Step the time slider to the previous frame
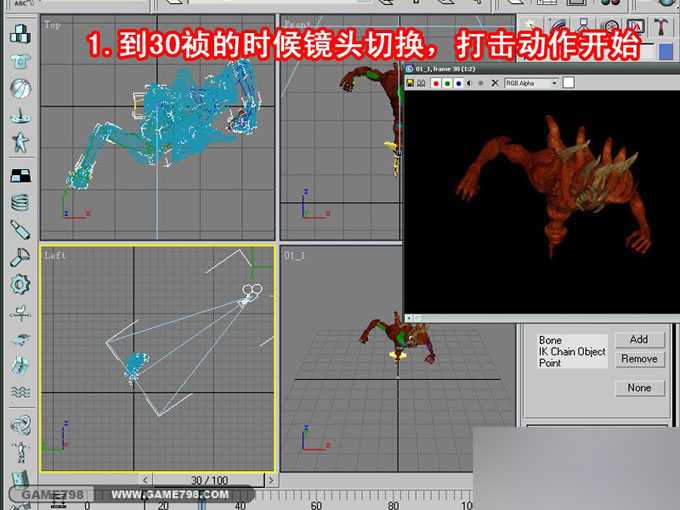The image size is (680, 510). pyautogui.click(x=146, y=480)
